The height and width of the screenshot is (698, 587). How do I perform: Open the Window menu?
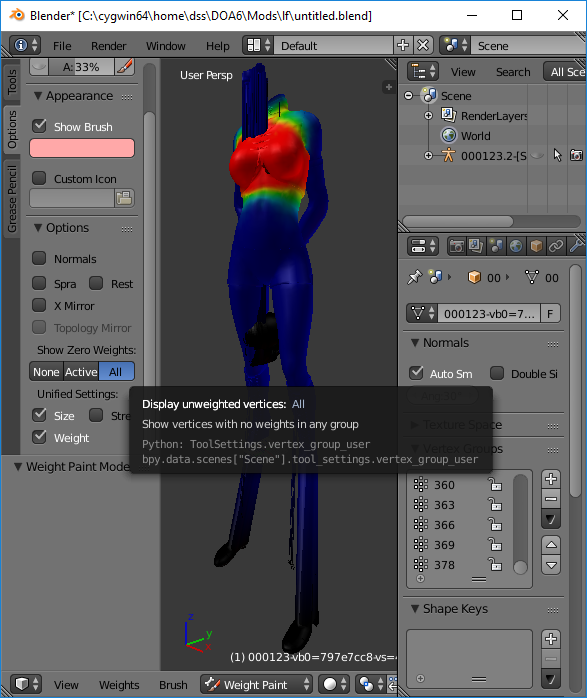166,46
